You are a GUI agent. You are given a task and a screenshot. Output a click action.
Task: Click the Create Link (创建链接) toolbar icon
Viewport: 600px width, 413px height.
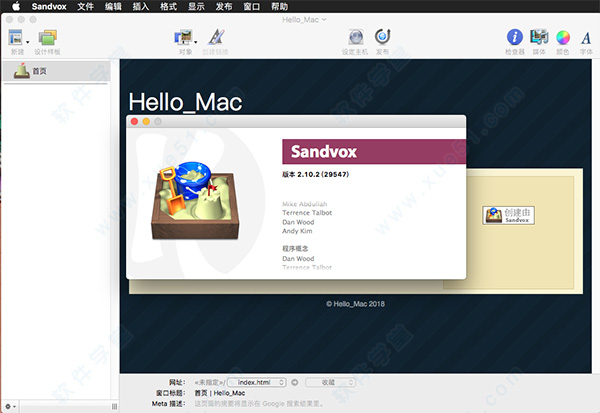click(216, 37)
